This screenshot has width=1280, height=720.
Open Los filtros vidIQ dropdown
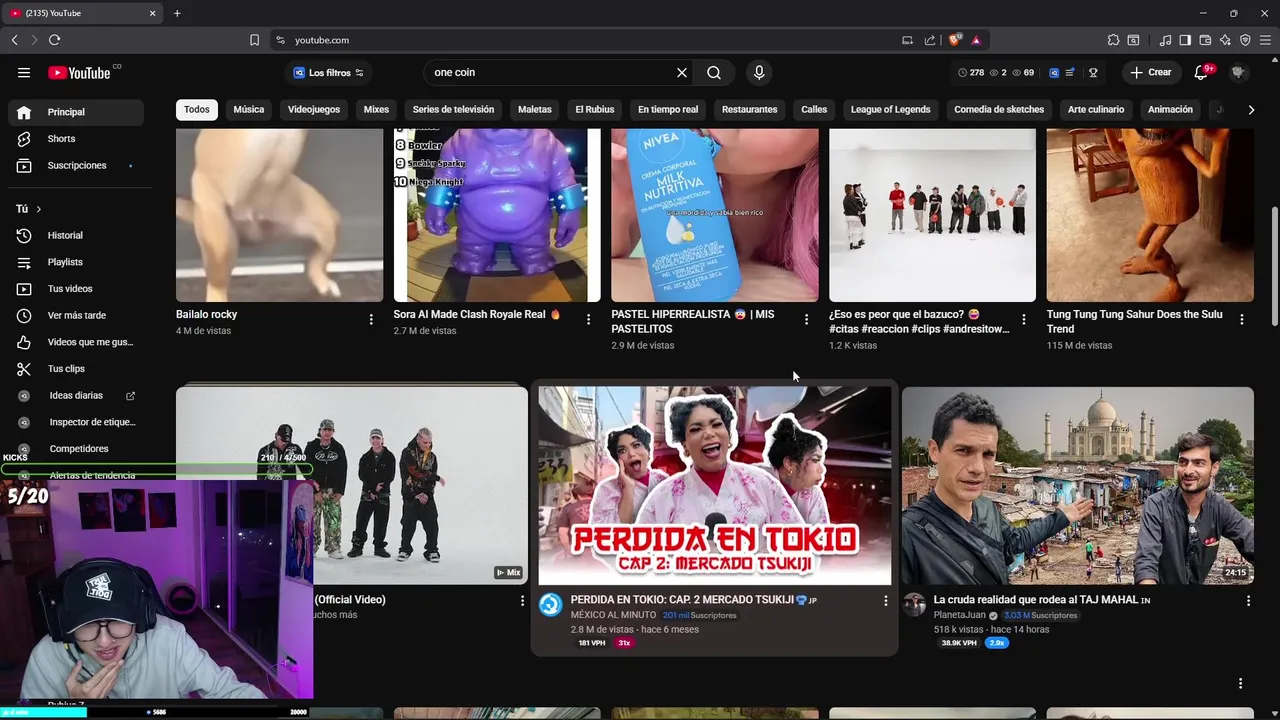tap(328, 73)
